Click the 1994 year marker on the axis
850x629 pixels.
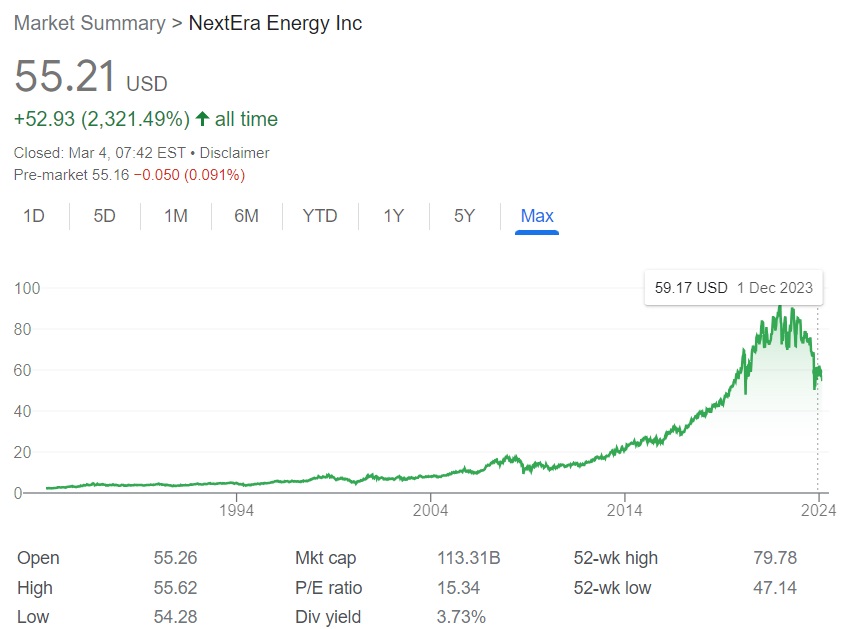pos(236,510)
